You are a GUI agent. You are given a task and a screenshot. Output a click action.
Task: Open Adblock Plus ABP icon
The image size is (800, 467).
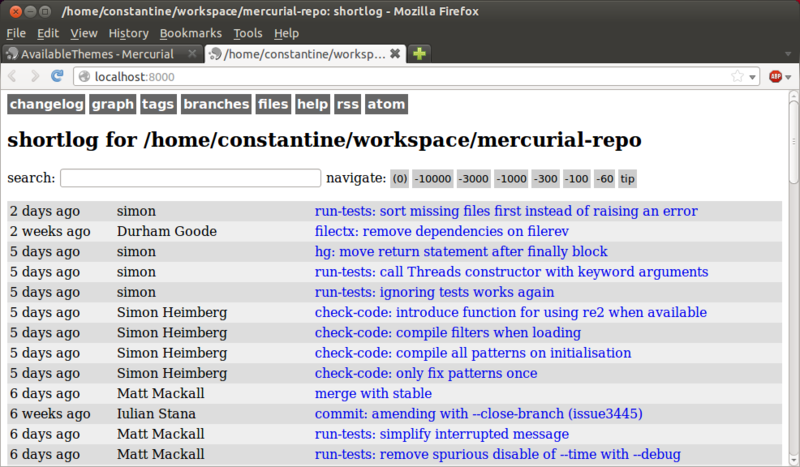(776, 77)
